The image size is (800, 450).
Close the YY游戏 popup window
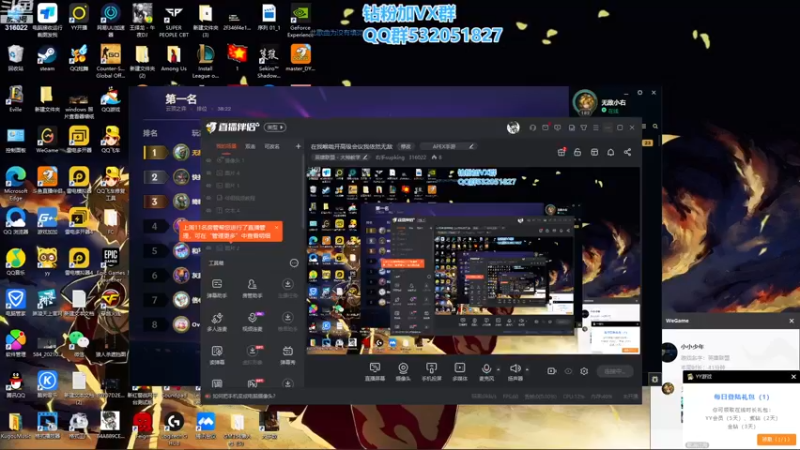click(793, 377)
